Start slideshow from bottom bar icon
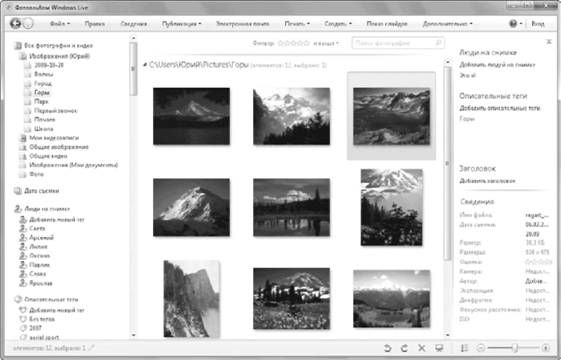 click(439, 348)
